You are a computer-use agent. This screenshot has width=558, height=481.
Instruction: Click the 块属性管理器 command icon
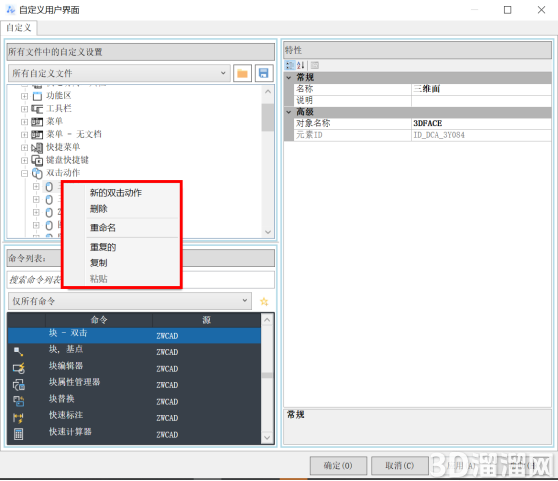point(19,385)
